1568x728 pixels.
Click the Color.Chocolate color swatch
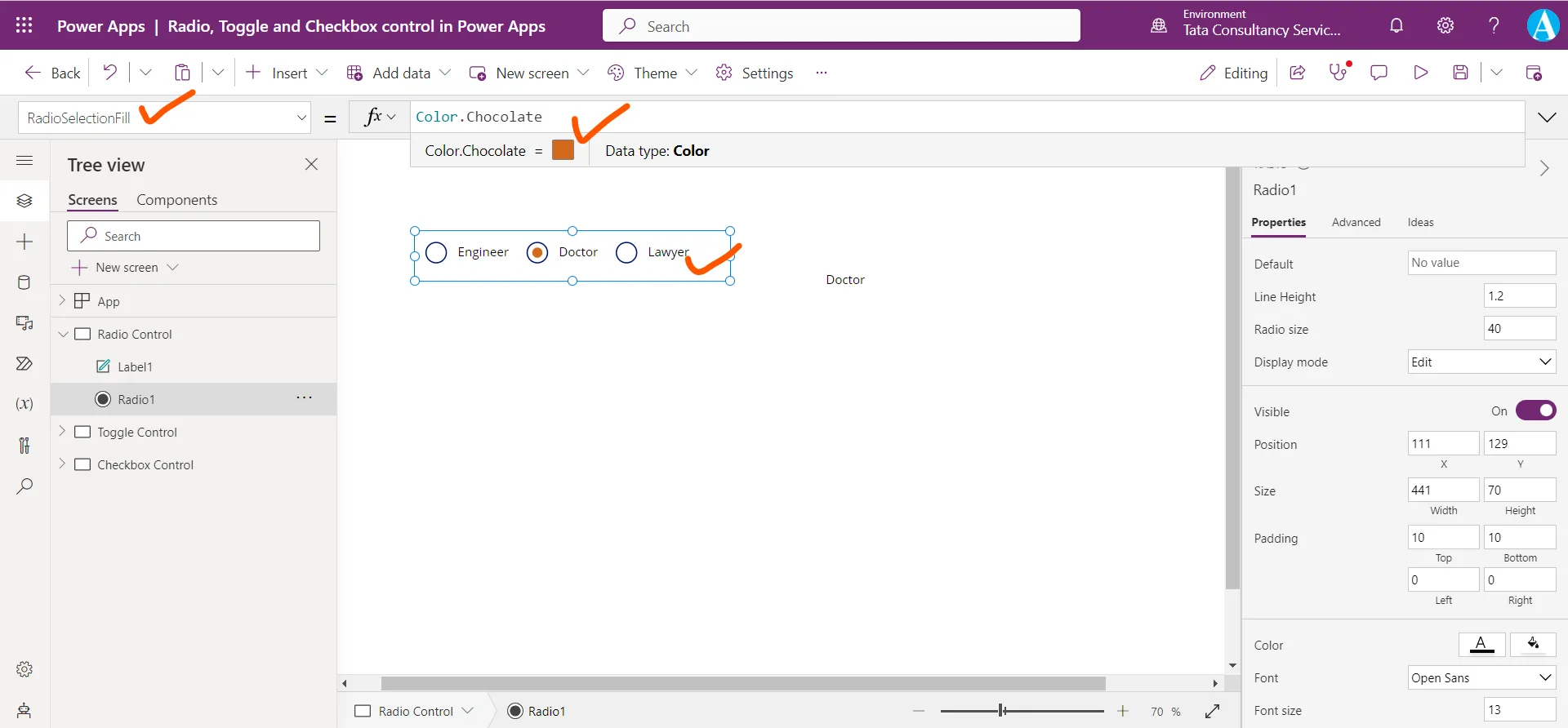(x=563, y=150)
